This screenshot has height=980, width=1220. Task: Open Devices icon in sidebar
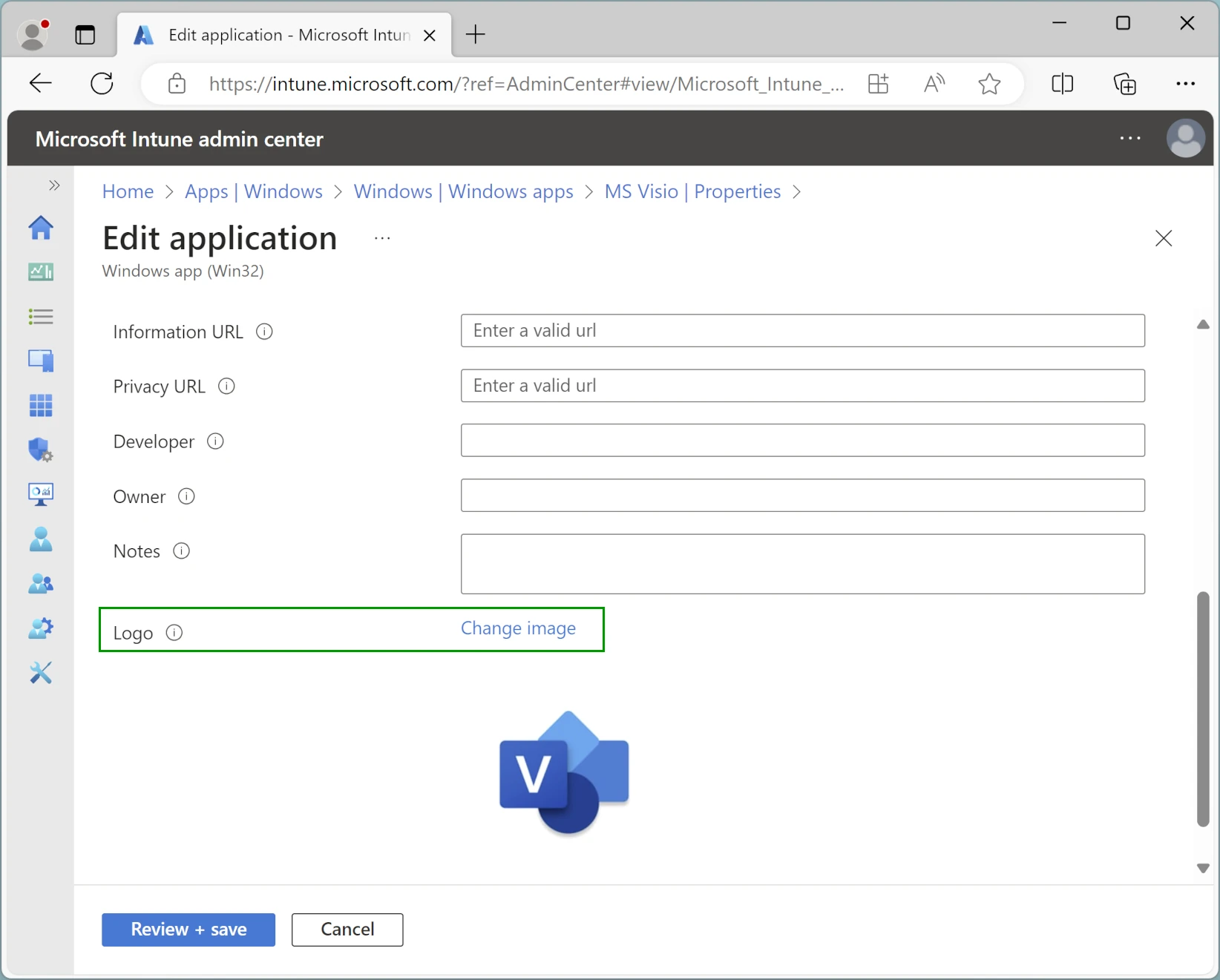tap(41, 361)
